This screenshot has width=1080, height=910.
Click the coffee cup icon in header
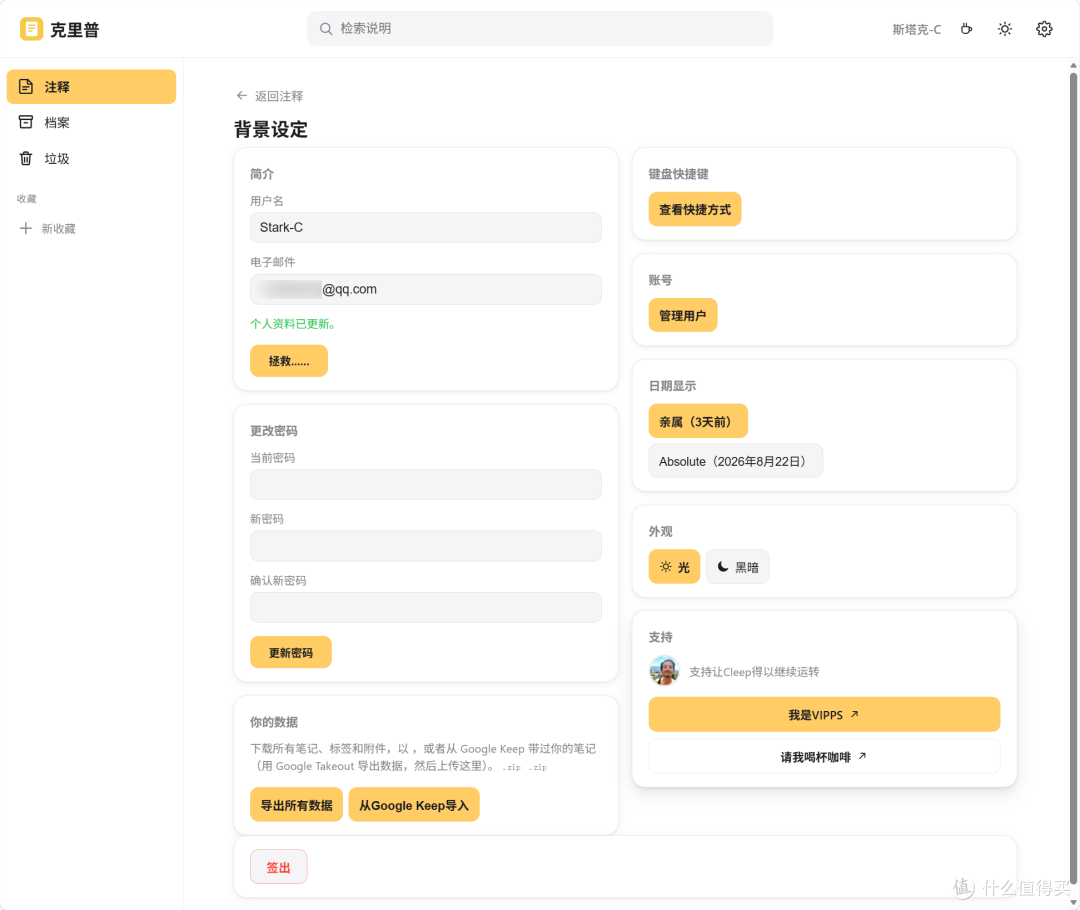pyautogui.click(x=966, y=29)
